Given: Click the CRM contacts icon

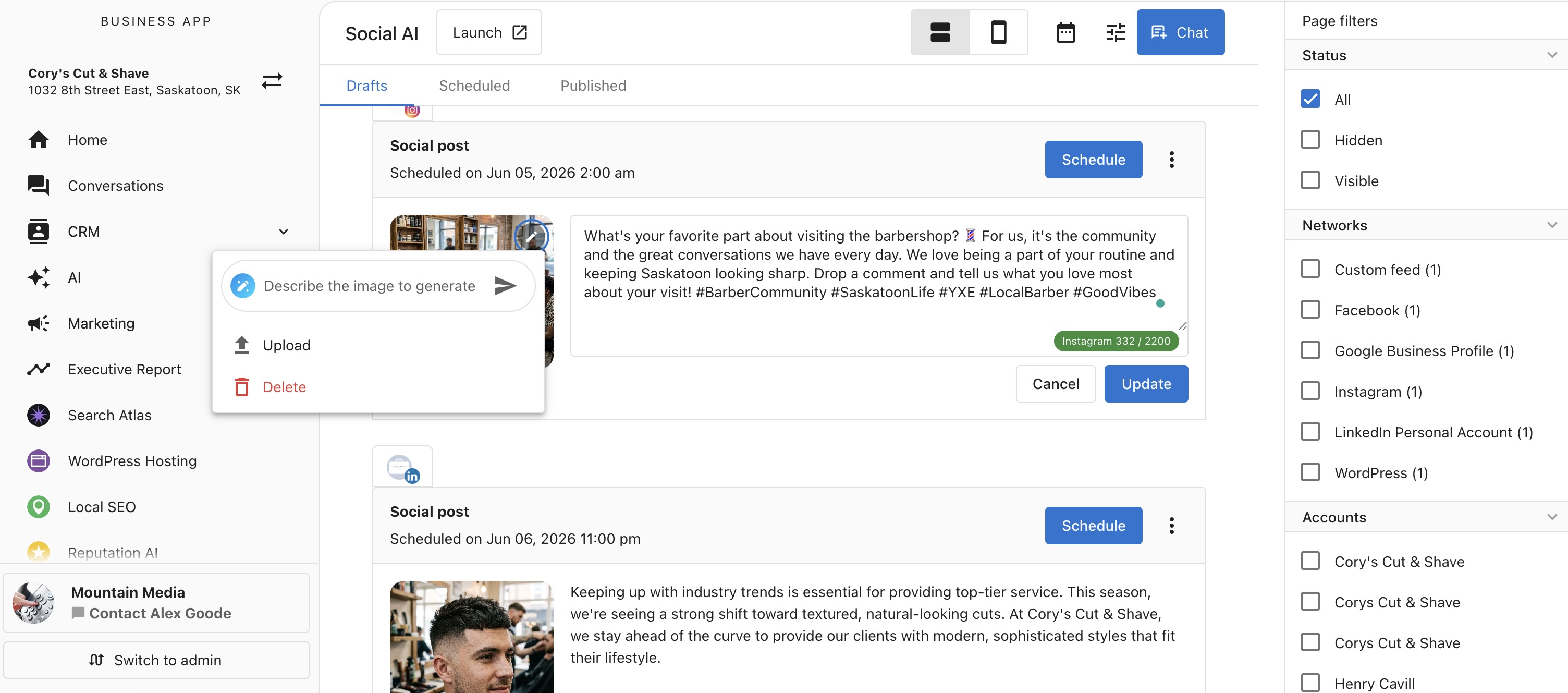Looking at the screenshot, I should point(39,232).
